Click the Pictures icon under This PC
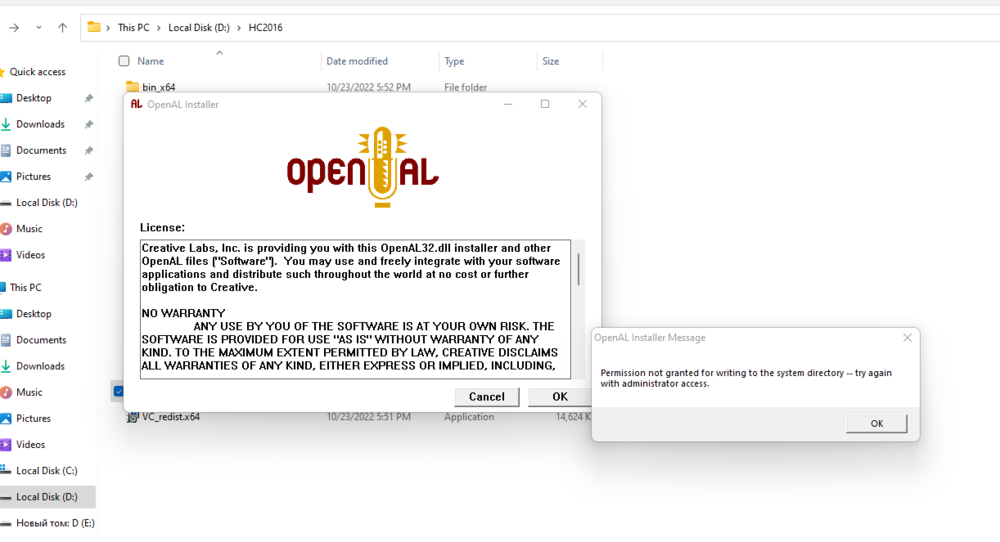This screenshot has height=542, width=1000. [6, 418]
